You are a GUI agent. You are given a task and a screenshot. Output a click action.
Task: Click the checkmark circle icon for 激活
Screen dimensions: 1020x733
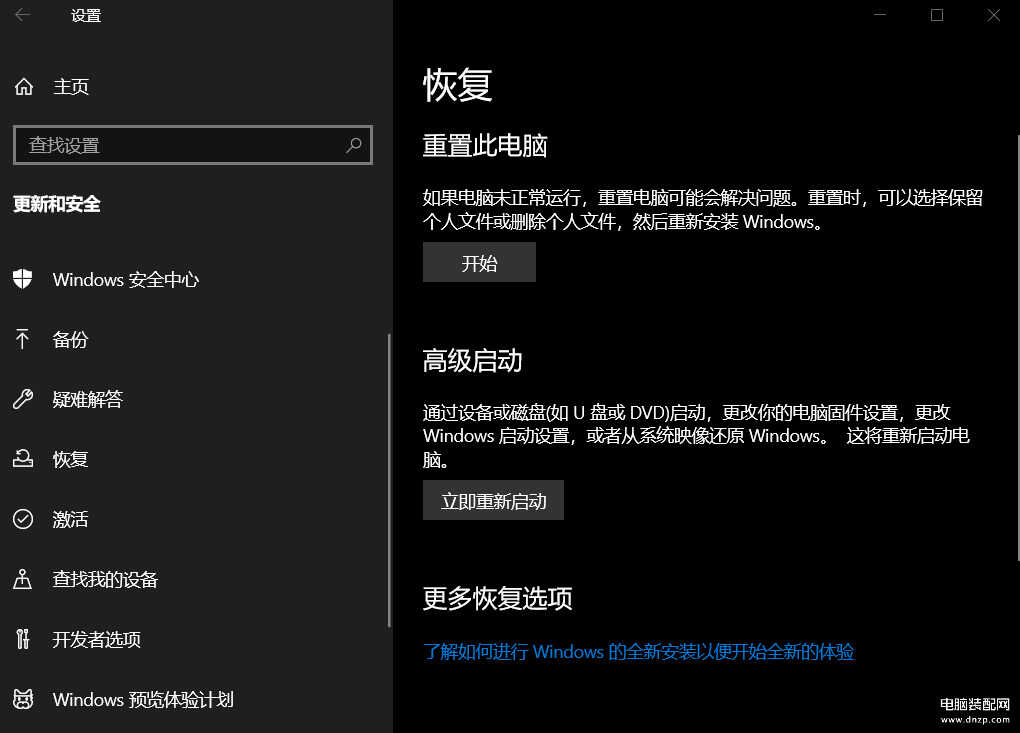coord(23,519)
